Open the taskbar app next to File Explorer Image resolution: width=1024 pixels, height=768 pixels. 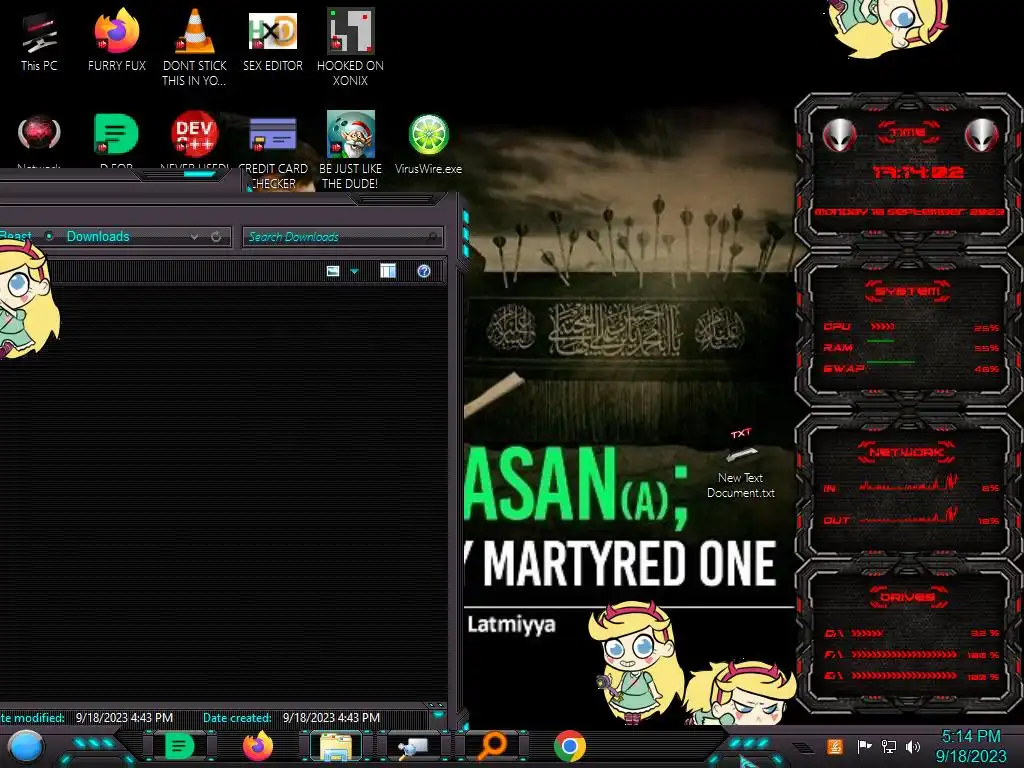[413, 747]
